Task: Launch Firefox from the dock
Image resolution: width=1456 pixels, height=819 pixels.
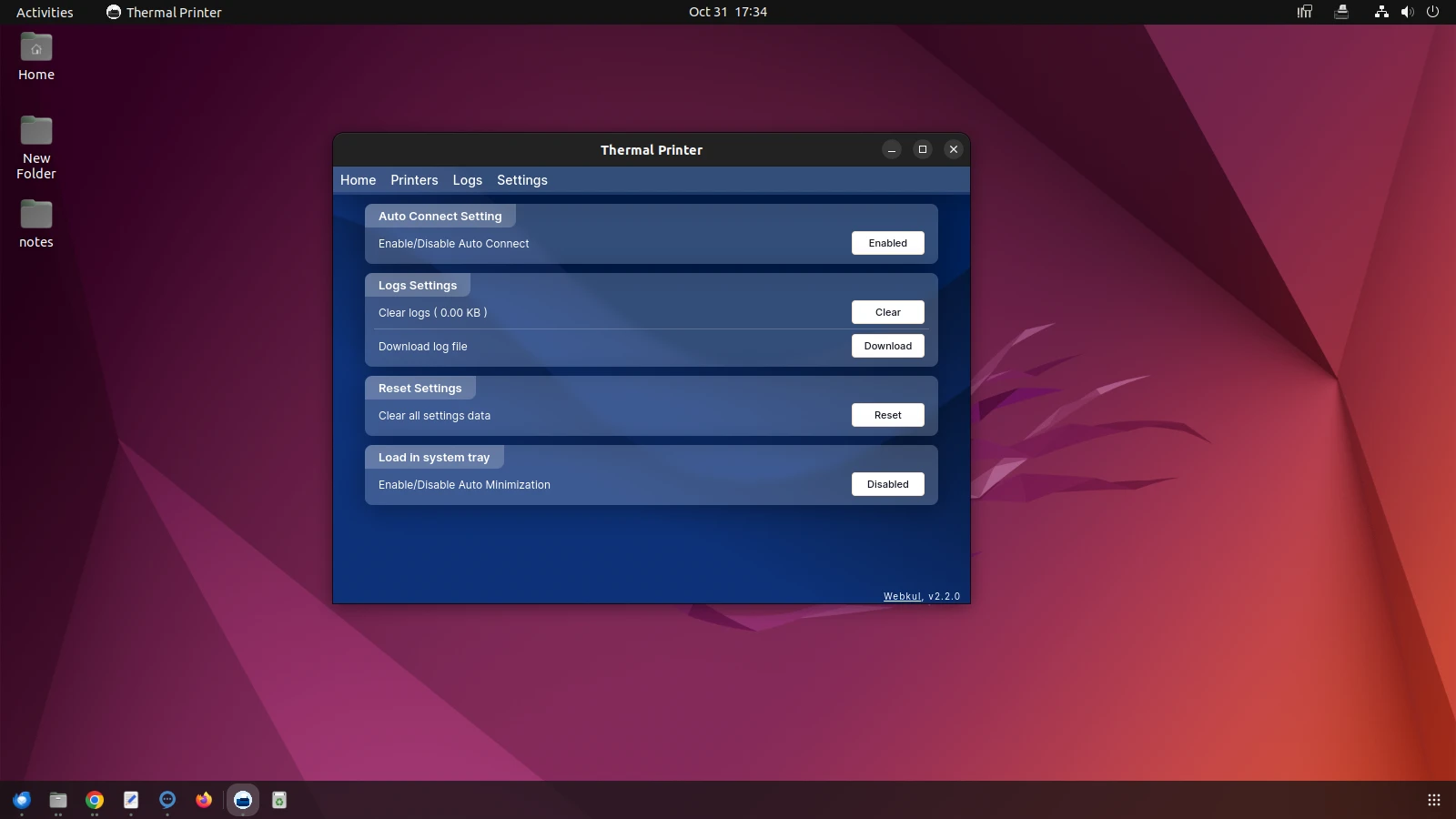Action: (204, 800)
